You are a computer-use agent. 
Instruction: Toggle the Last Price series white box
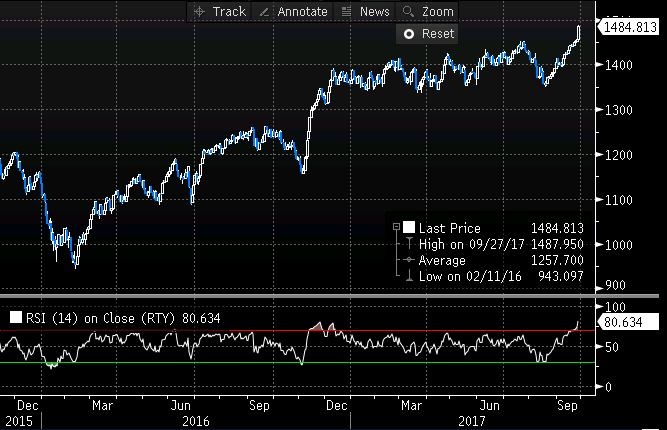pyautogui.click(x=409, y=229)
